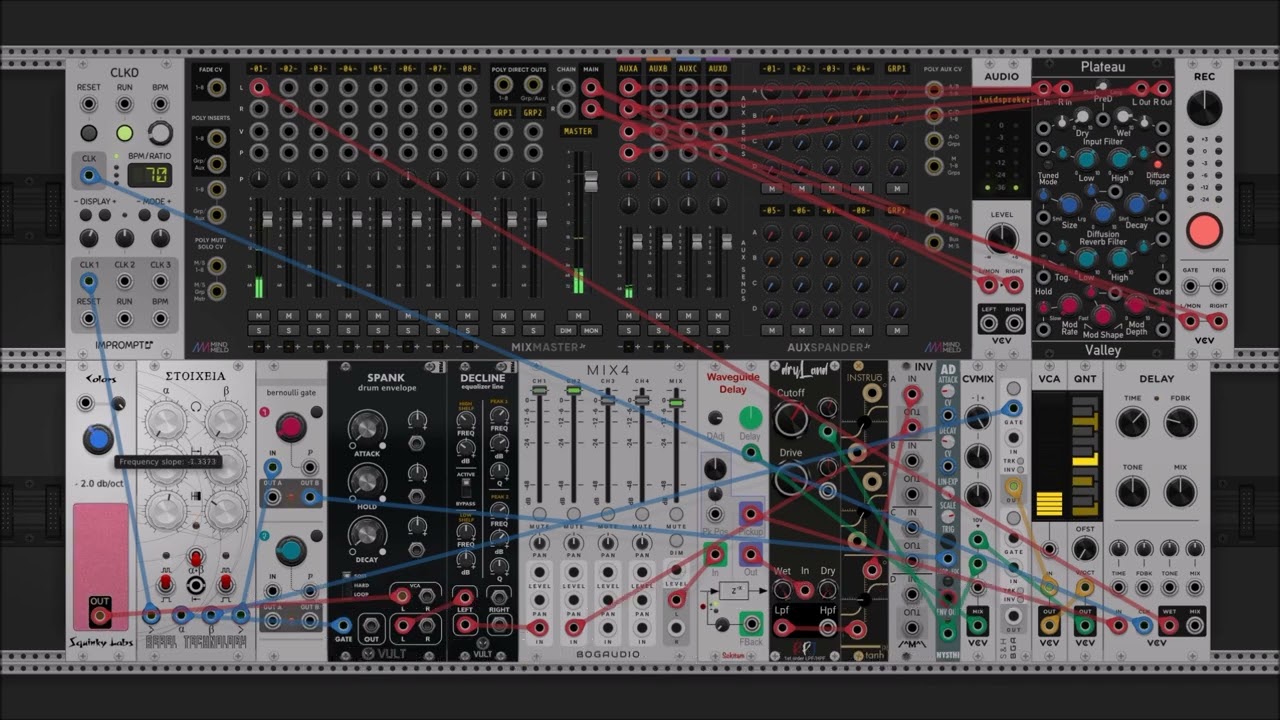Click the round red record button on REC
This screenshot has height=720, width=1280.
tap(1204, 231)
